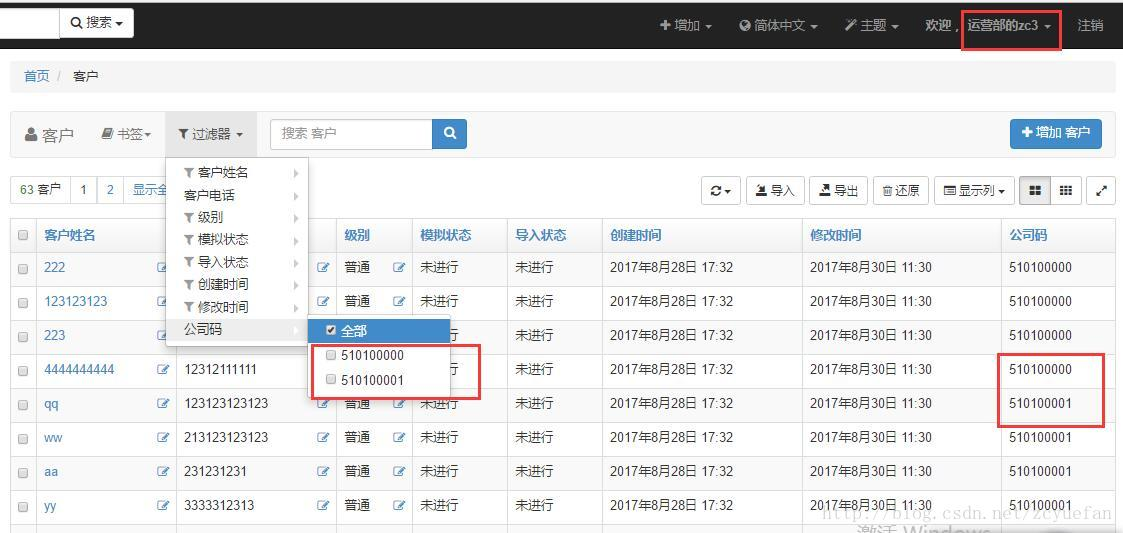Open the refresh interval dropdown icon
The image size is (1123, 533).
click(720, 191)
